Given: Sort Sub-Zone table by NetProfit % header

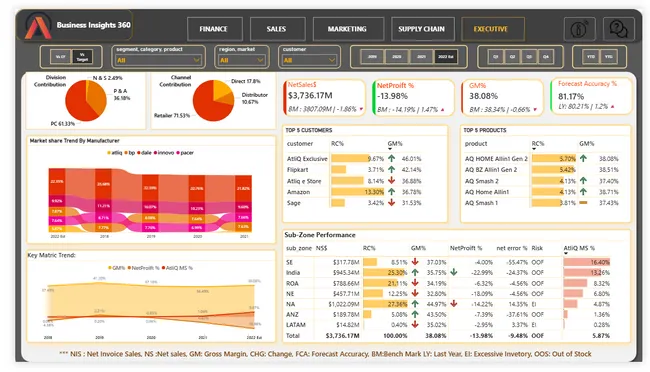Looking at the screenshot, I should click(x=466, y=248).
